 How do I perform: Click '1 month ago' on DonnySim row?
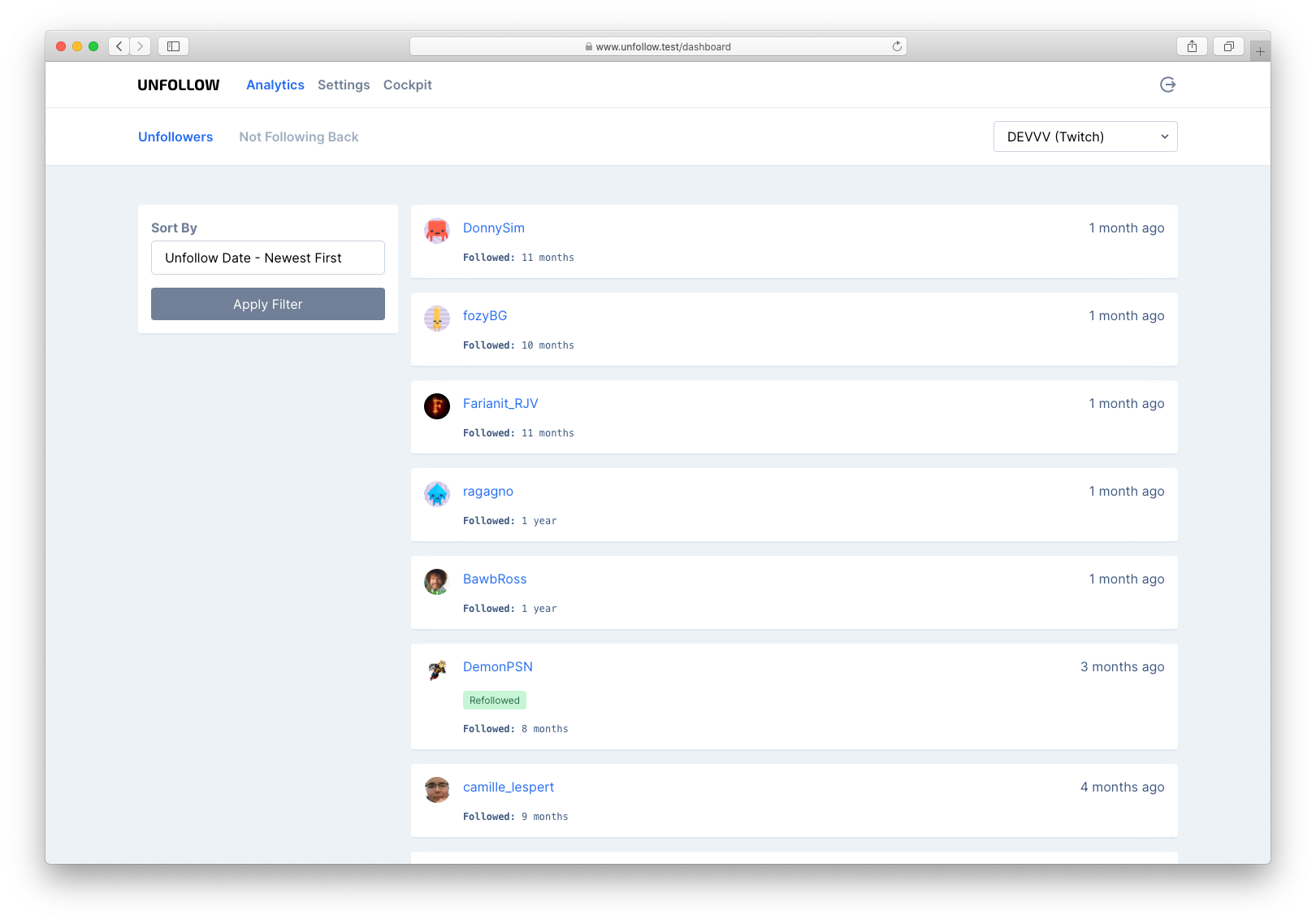(x=1127, y=228)
